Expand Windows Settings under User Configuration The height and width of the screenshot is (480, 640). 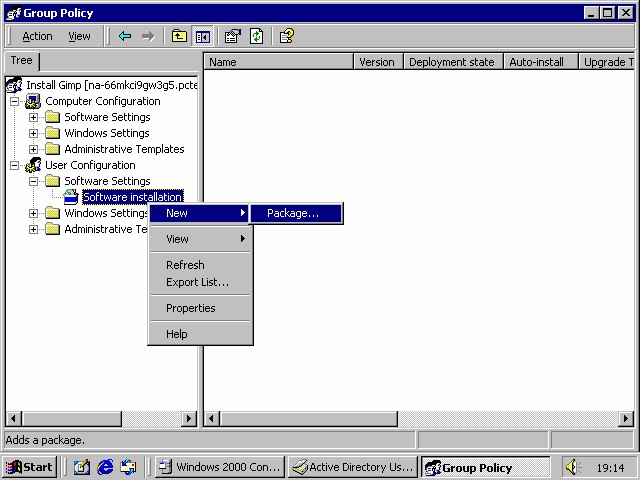point(33,213)
